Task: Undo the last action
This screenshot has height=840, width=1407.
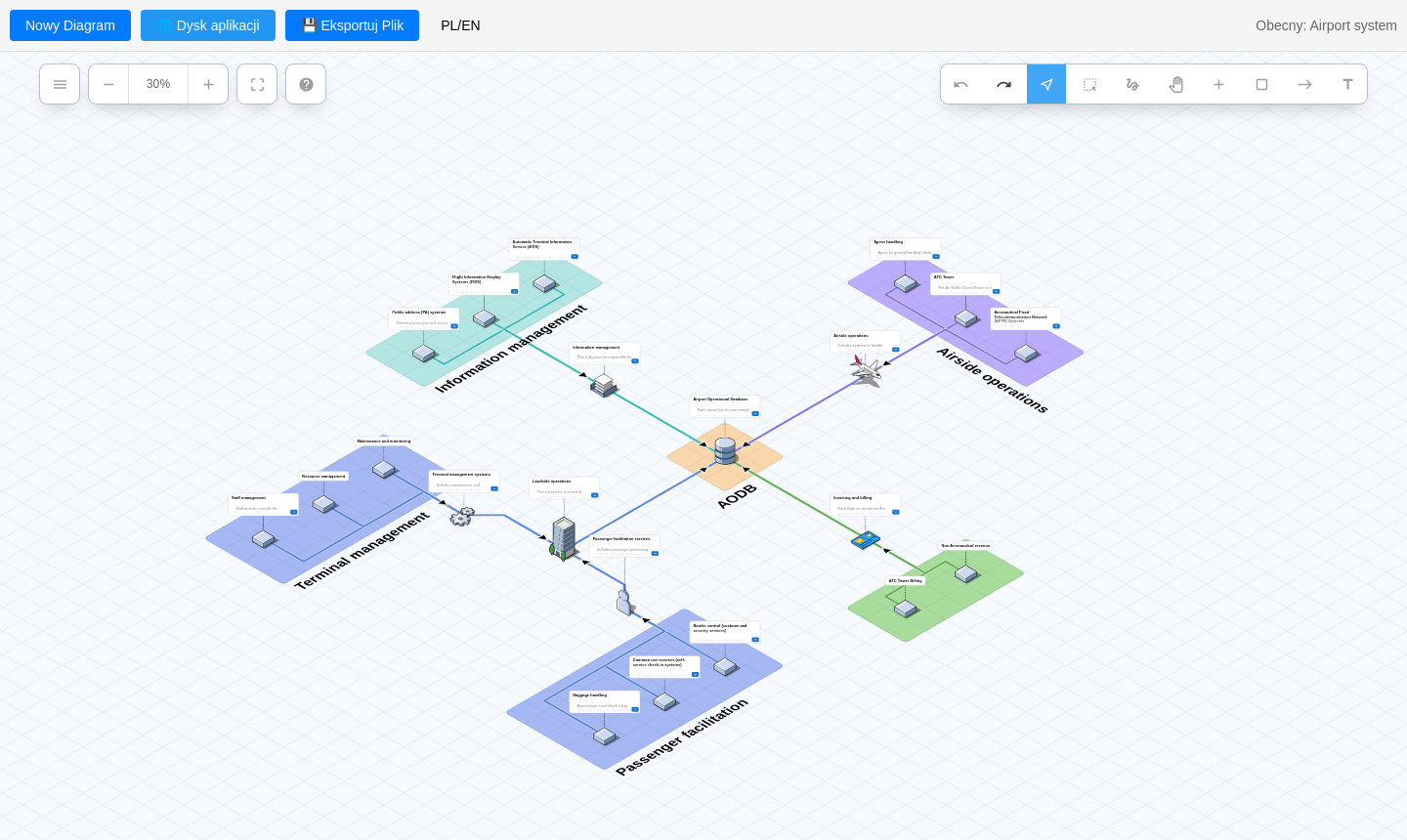Action: 961,84
